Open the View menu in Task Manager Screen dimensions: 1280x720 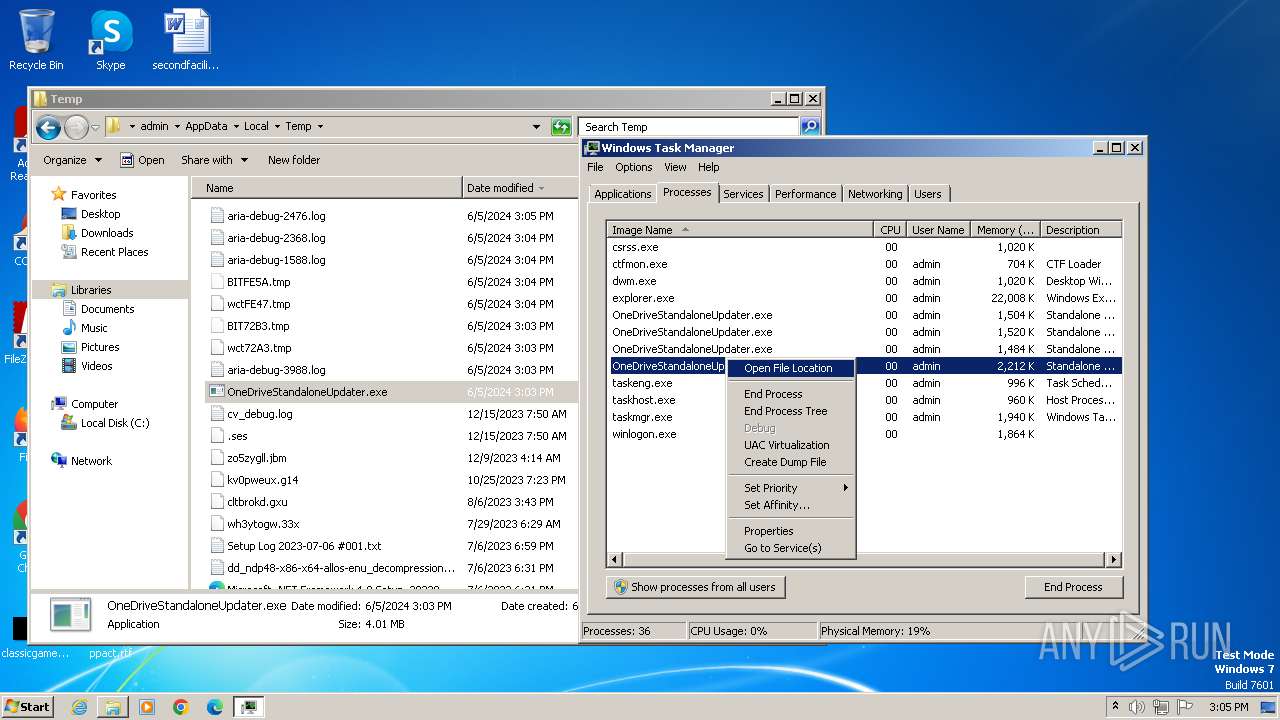pos(675,167)
